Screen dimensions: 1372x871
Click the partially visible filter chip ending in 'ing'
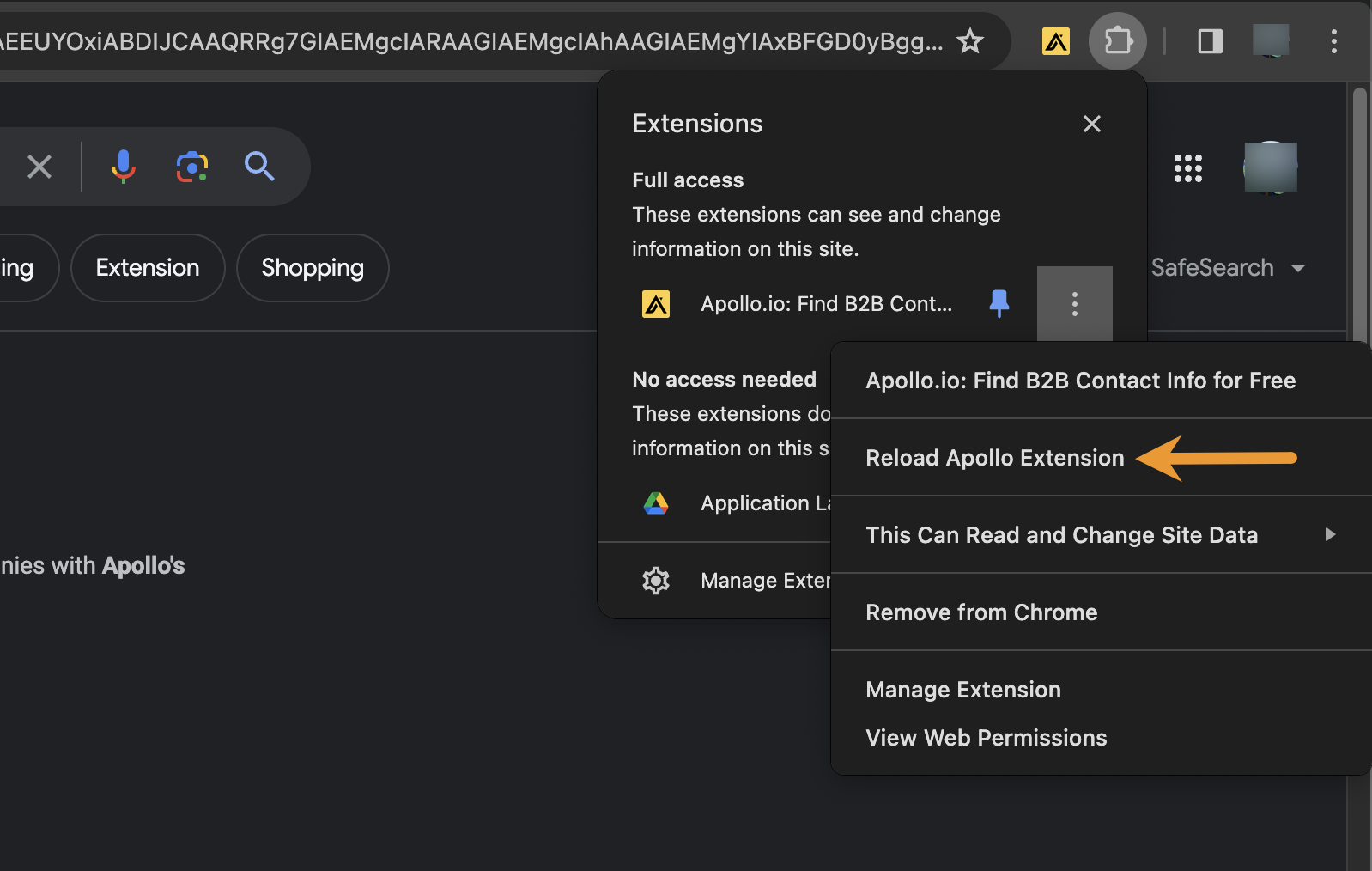29,268
